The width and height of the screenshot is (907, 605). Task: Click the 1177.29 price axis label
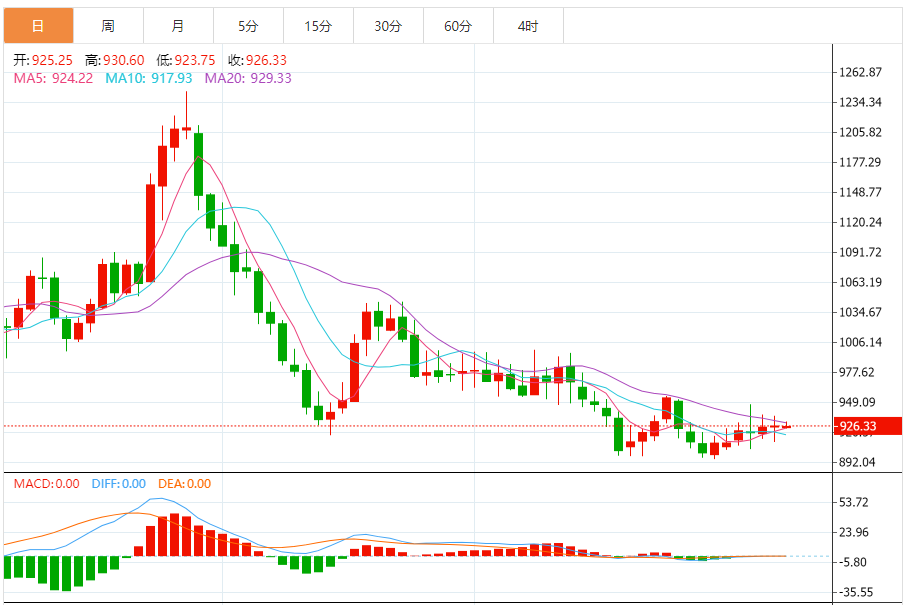click(x=861, y=163)
